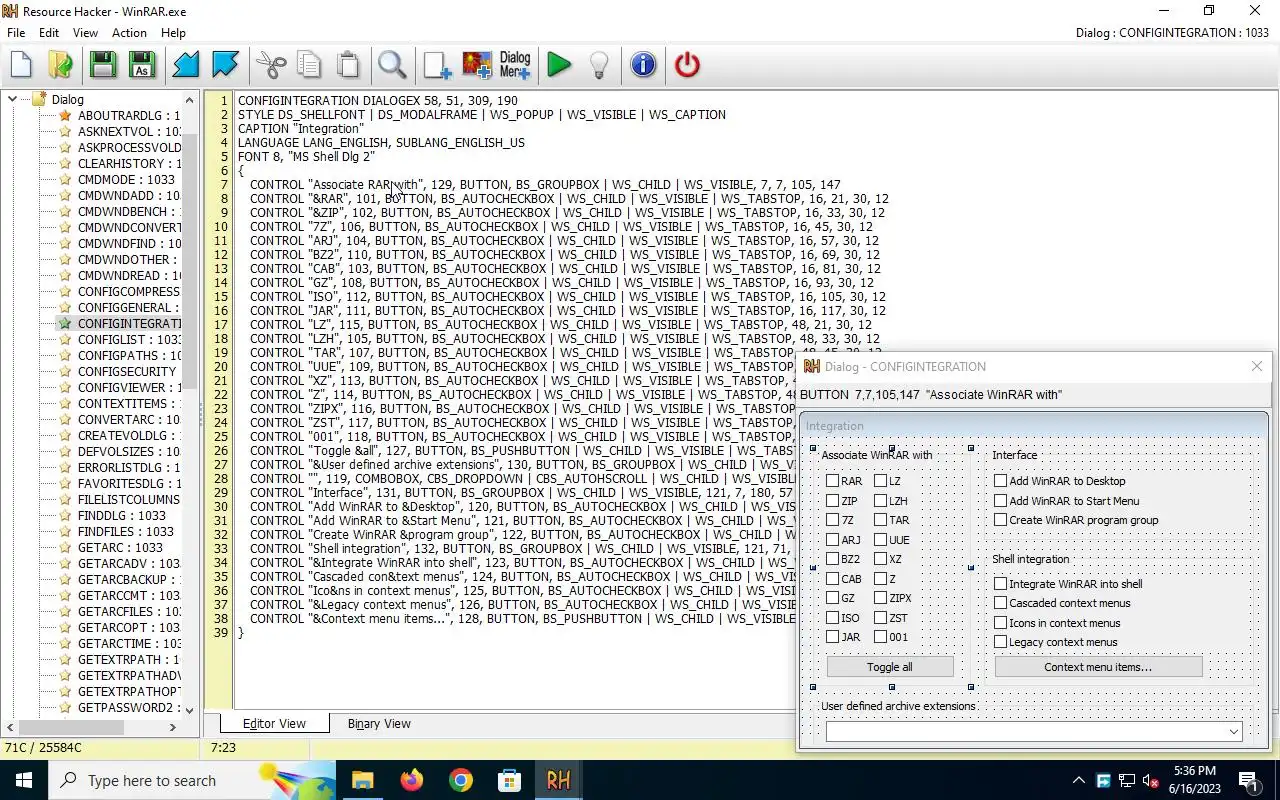Open the Action menu
This screenshot has width=1280, height=800.
[129, 33]
